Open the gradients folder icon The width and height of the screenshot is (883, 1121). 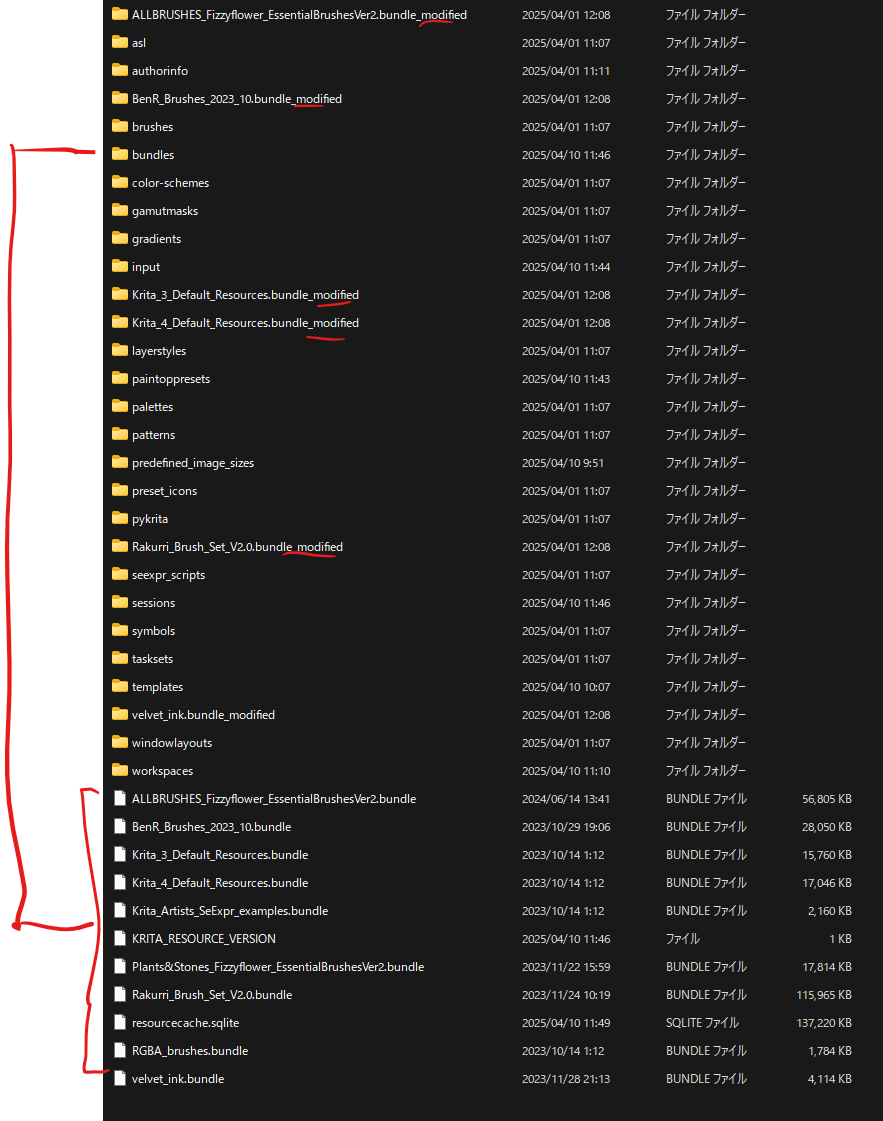120,238
